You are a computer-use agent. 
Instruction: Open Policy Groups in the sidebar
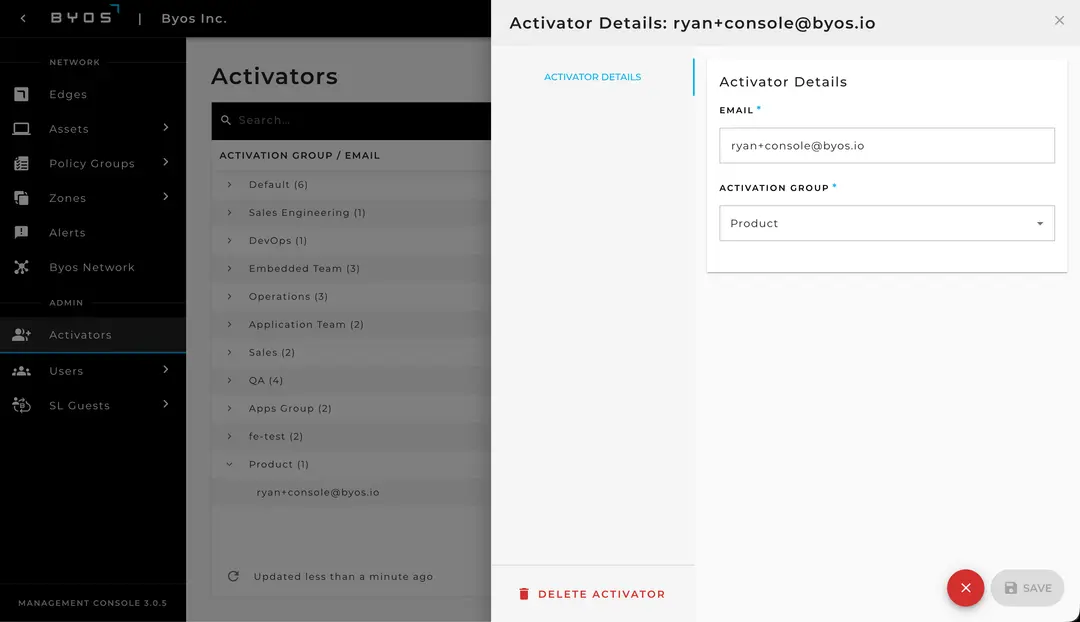93,163
